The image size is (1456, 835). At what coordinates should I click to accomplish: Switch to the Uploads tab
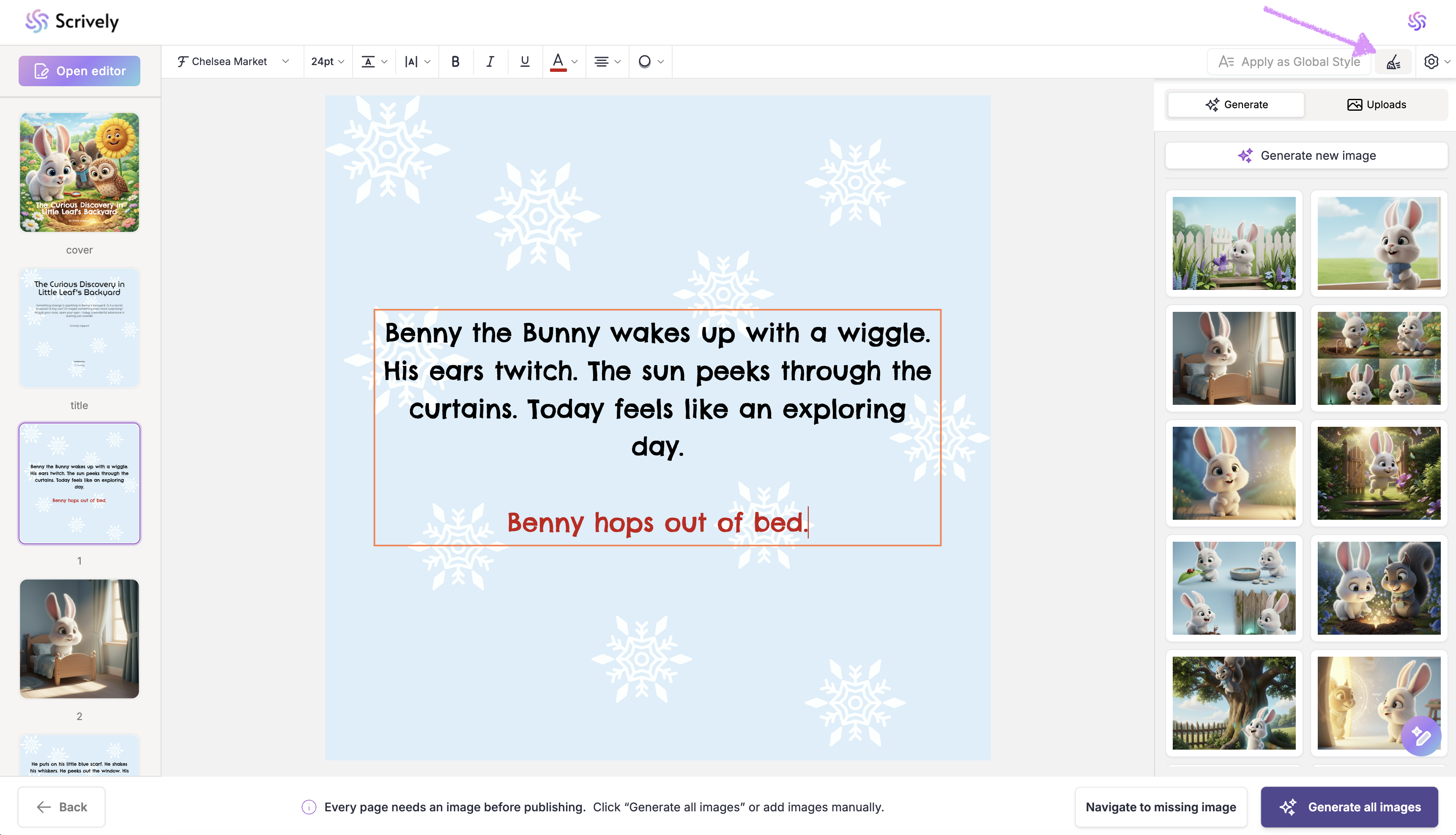[1376, 104]
